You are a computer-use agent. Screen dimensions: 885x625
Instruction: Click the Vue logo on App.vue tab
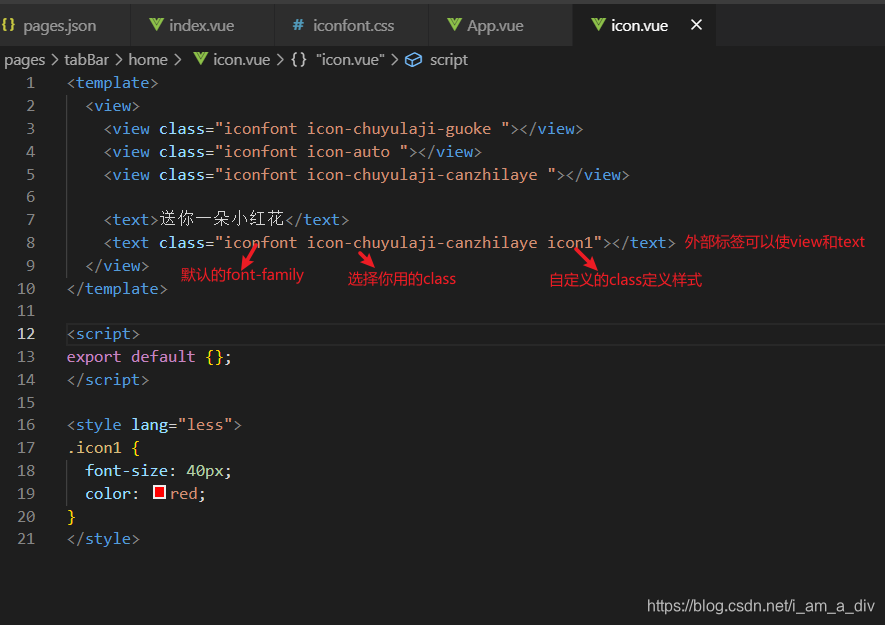(x=454, y=24)
